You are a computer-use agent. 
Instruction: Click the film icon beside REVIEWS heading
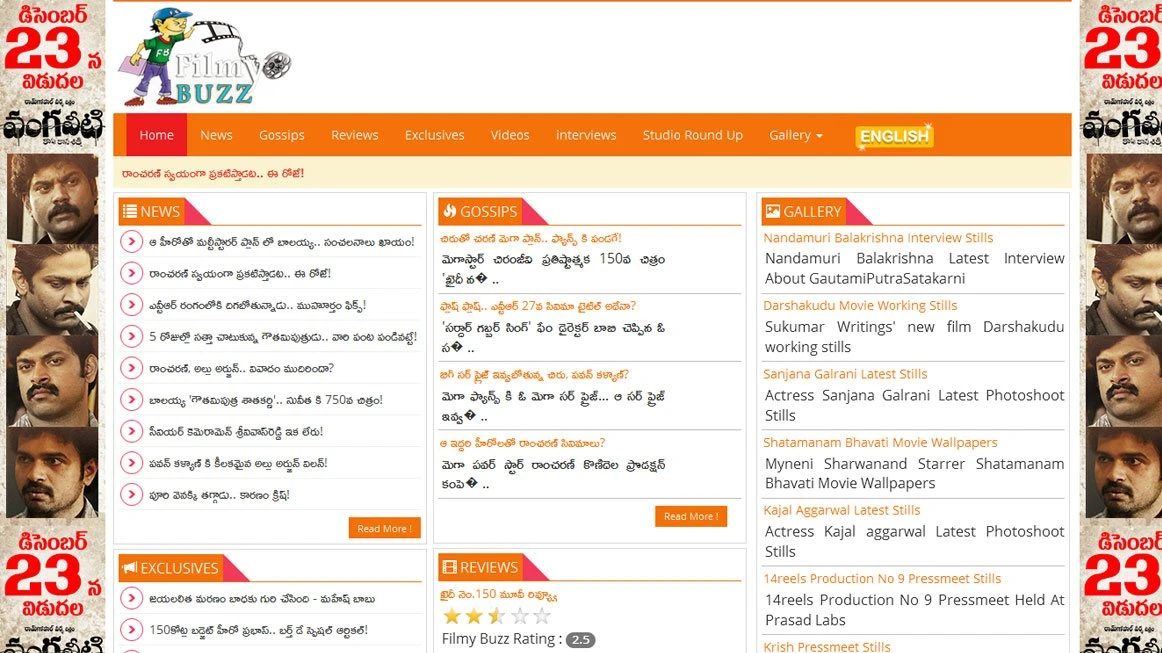(449, 567)
